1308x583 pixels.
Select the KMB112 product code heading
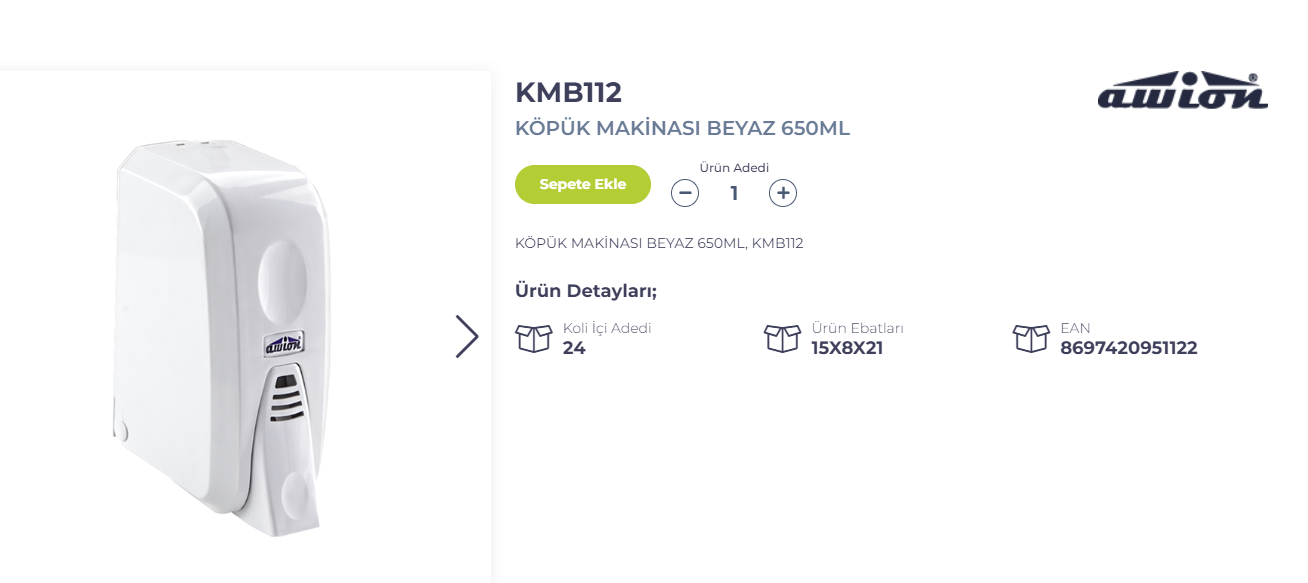pos(568,92)
